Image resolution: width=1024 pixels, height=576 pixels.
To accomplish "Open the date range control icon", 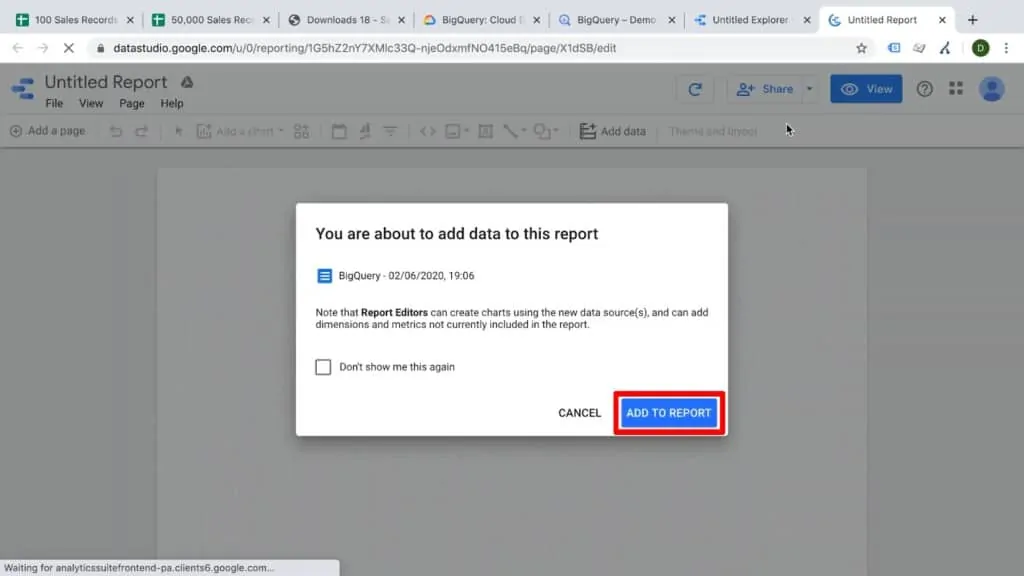I will 340,131.
